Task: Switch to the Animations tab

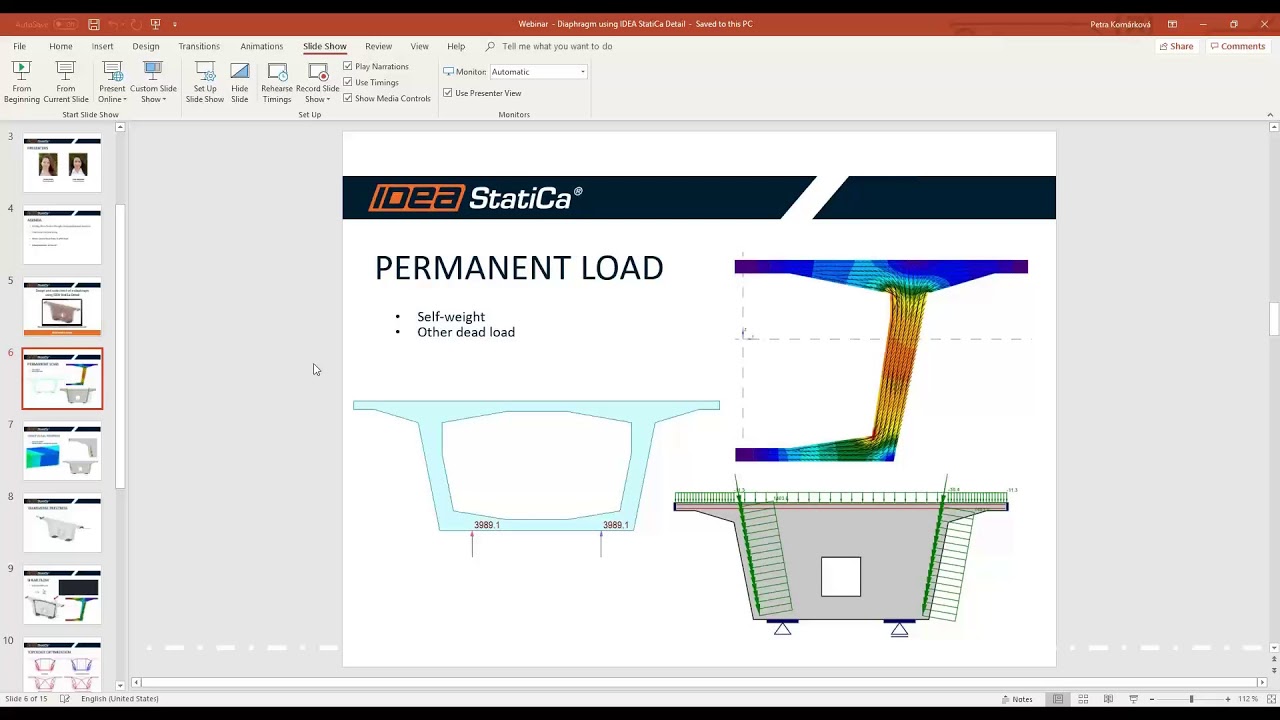Action: pyautogui.click(x=261, y=46)
